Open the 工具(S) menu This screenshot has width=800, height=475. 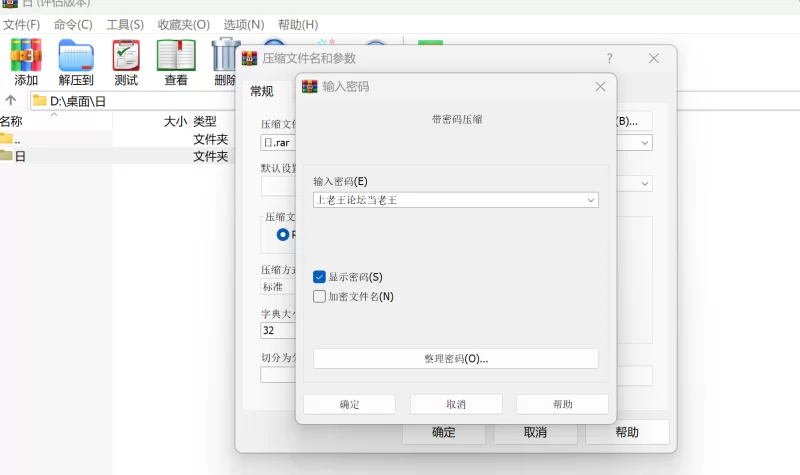coord(125,24)
